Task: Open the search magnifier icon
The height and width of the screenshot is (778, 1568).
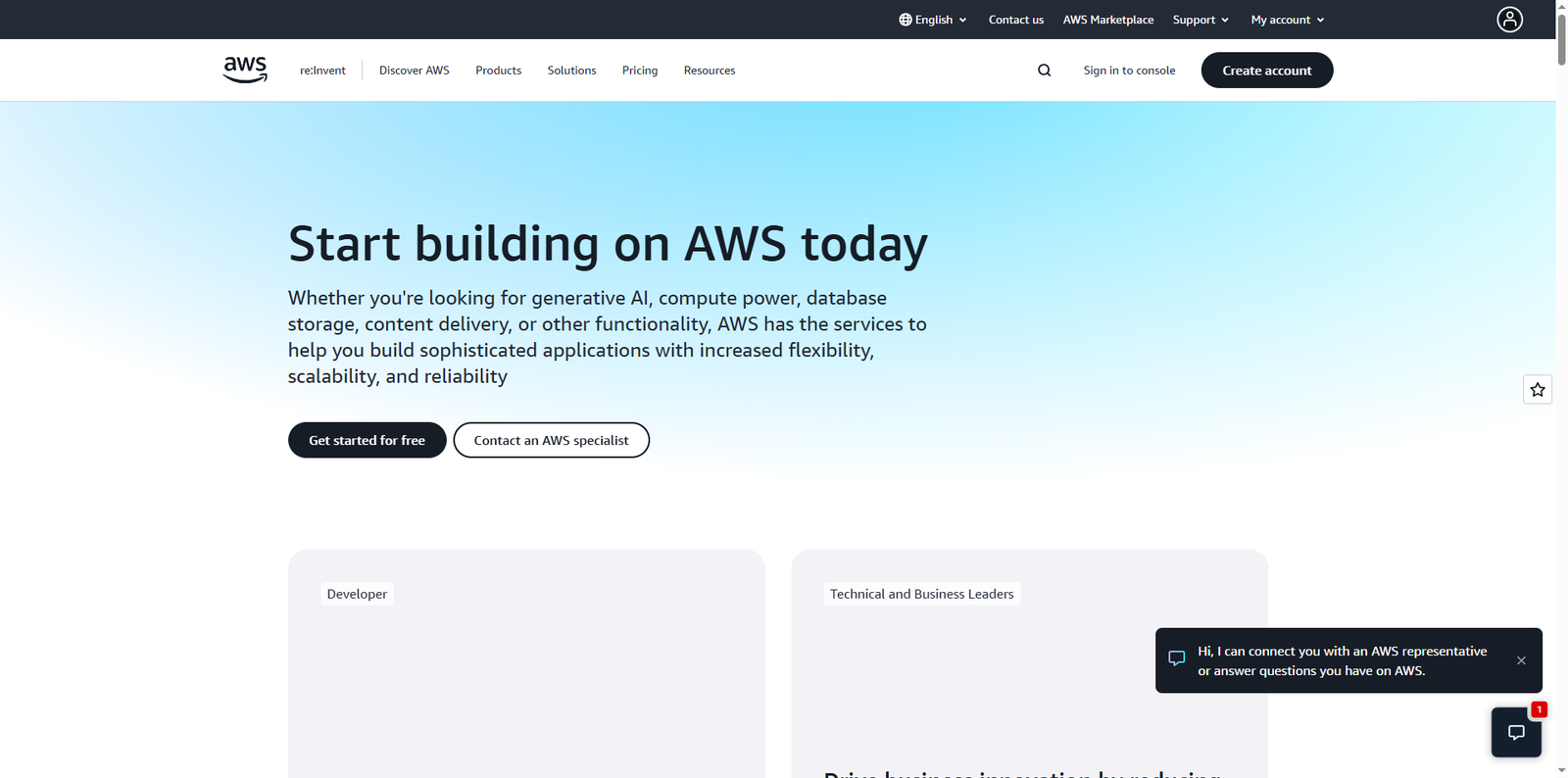Action: click(x=1045, y=71)
